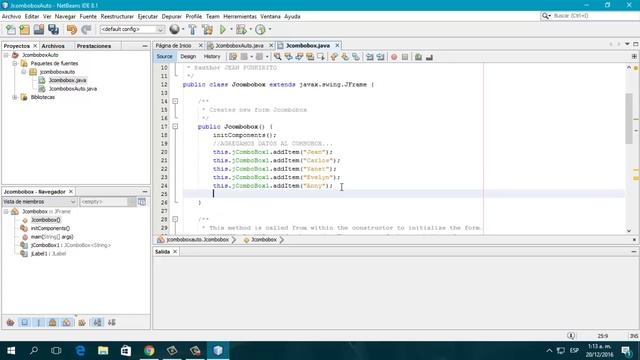Click the Buscar quick search field
This screenshot has height=360, width=640.
[591, 16]
